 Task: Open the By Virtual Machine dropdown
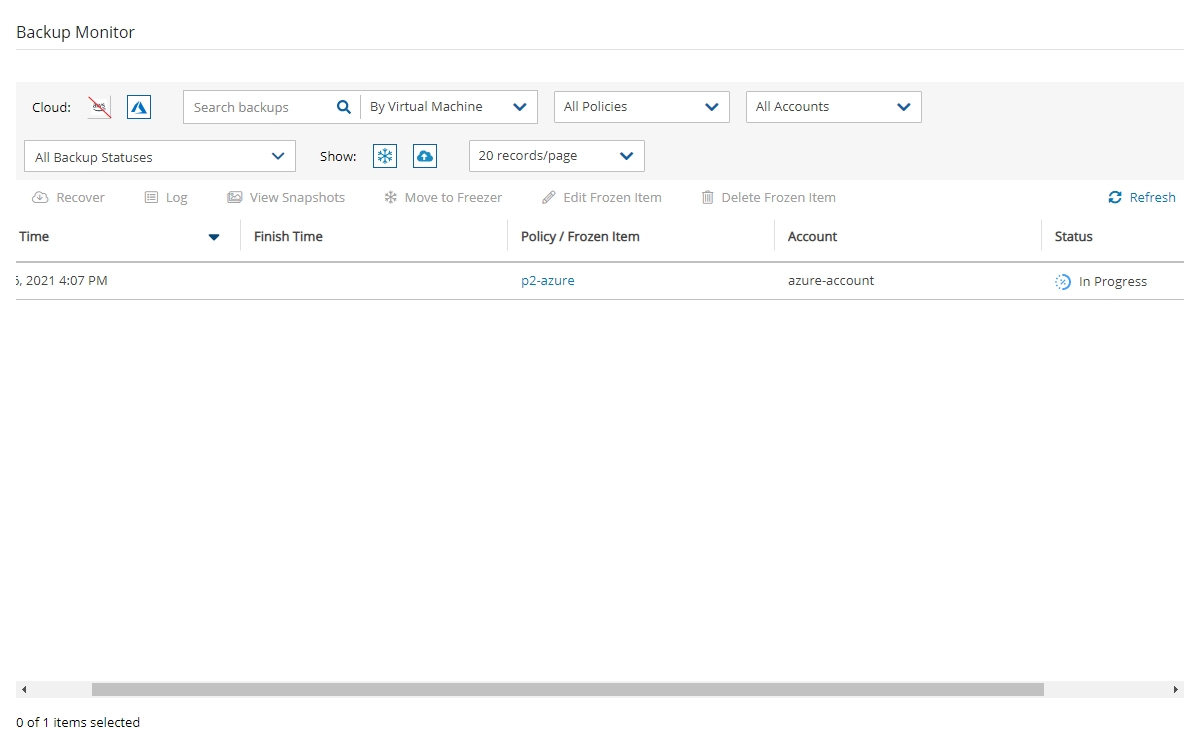point(448,107)
